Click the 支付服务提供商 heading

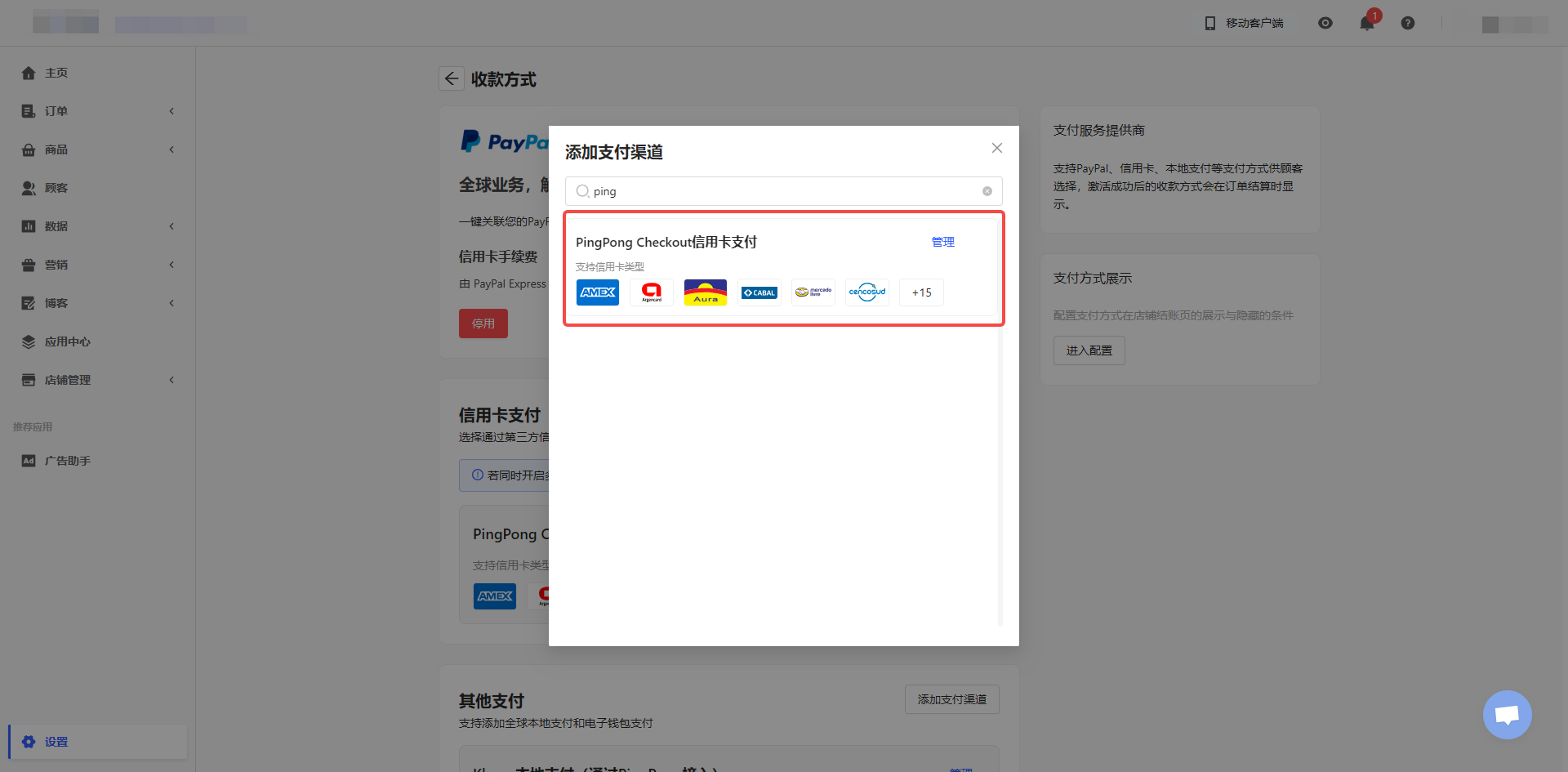pos(1099,131)
